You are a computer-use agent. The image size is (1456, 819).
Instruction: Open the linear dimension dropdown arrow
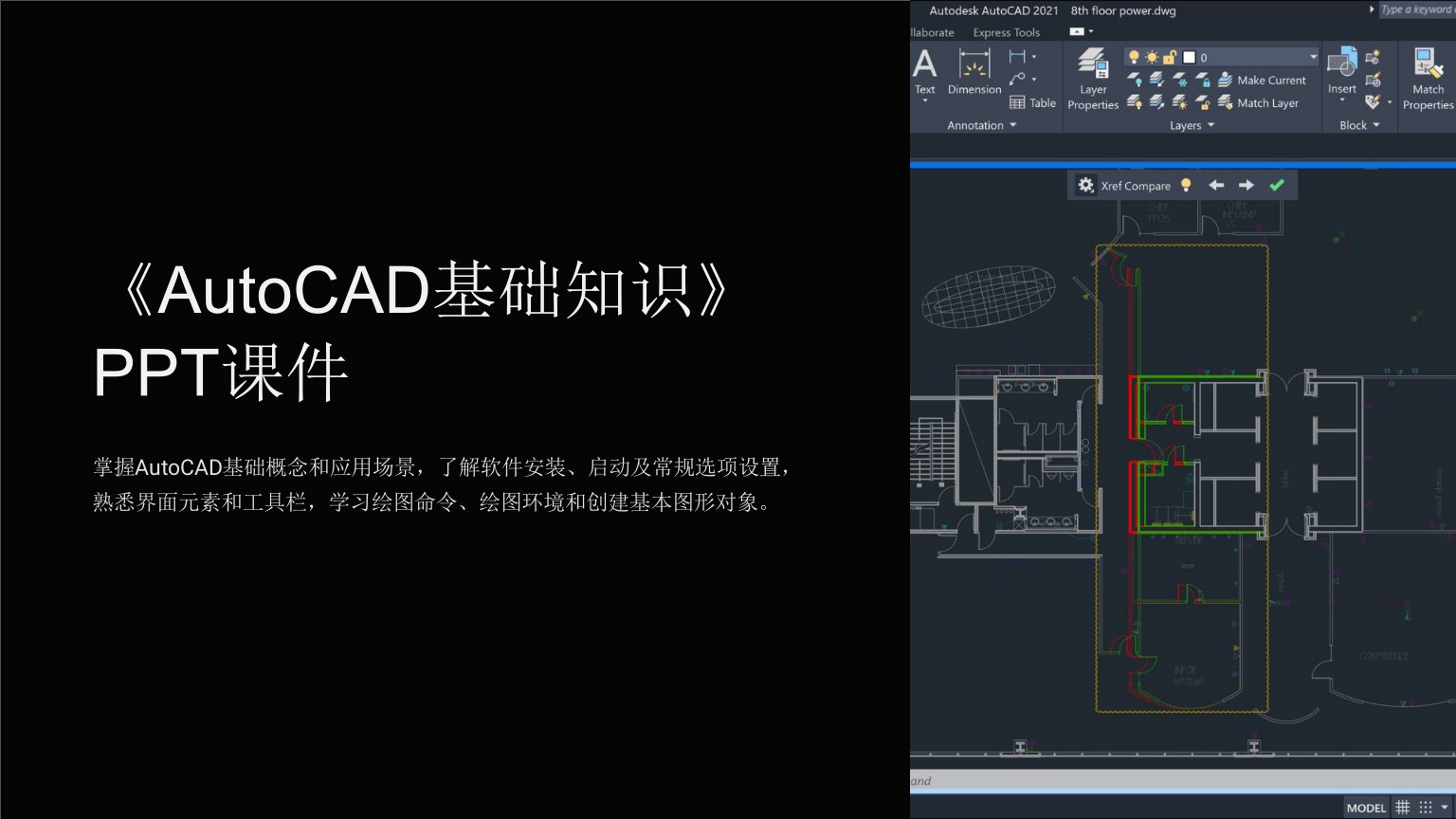click(1034, 57)
